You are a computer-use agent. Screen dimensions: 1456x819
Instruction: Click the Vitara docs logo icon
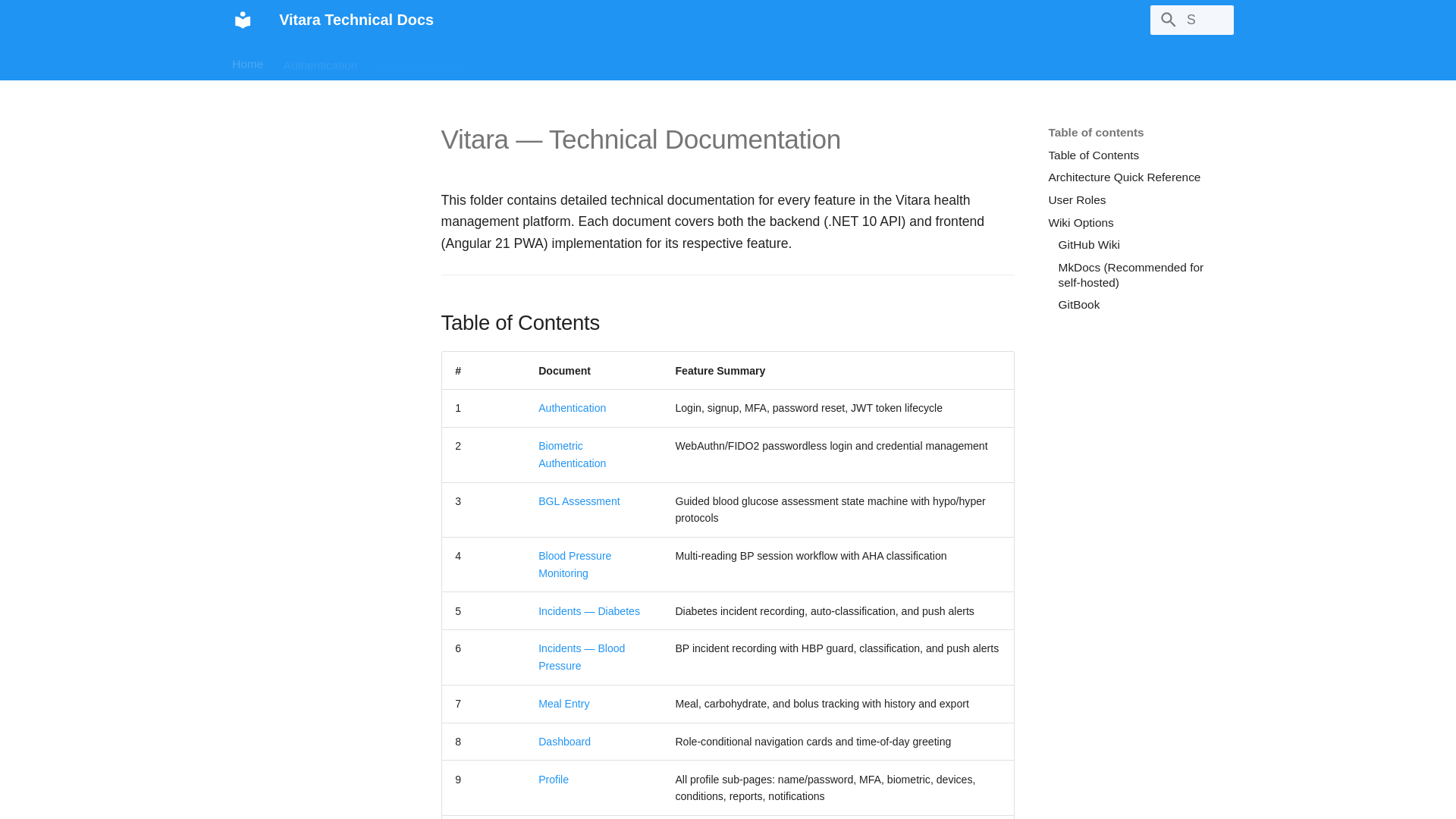(x=243, y=20)
